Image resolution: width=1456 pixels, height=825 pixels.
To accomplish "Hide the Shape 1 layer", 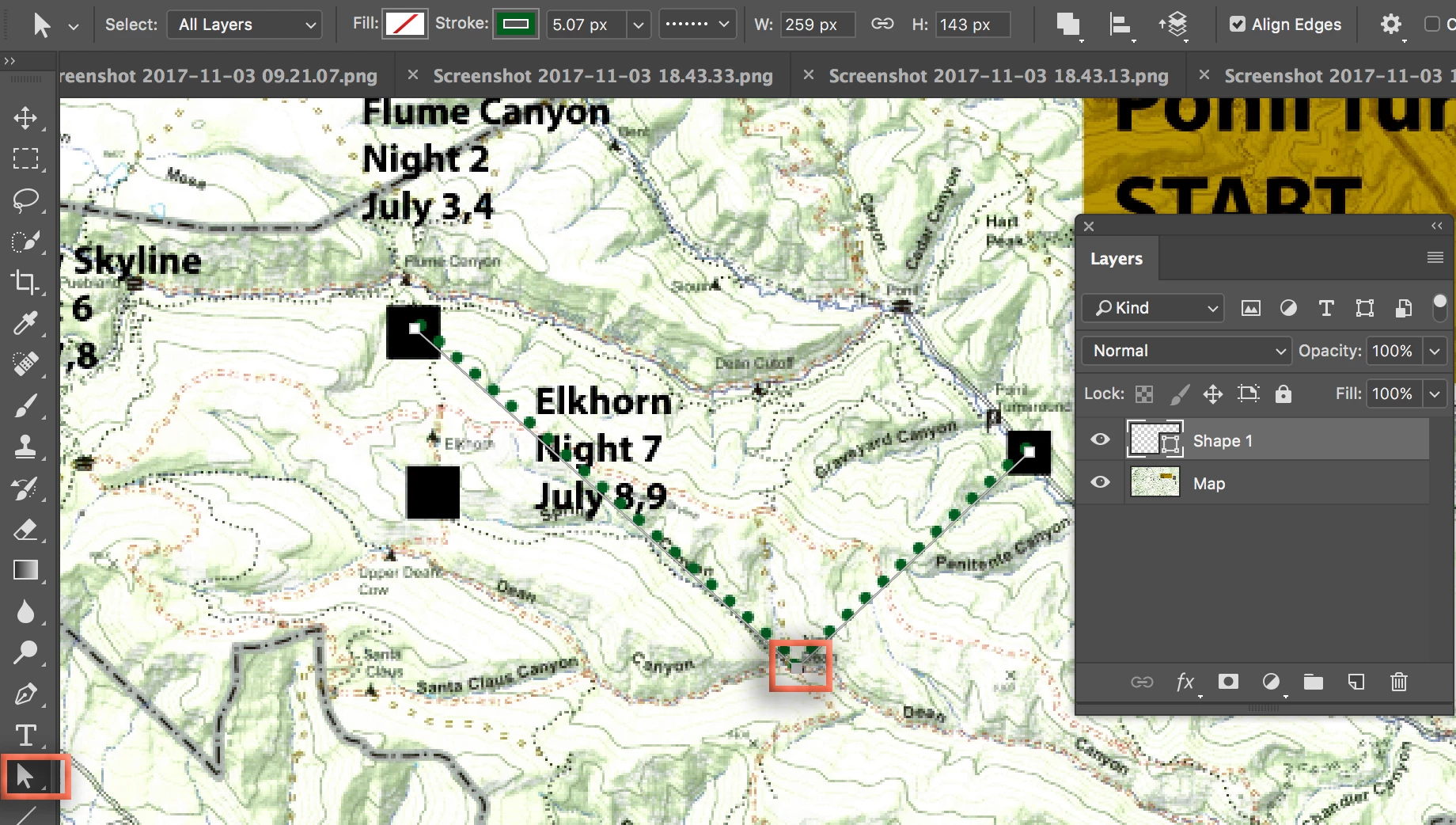I will [x=1100, y=439].
